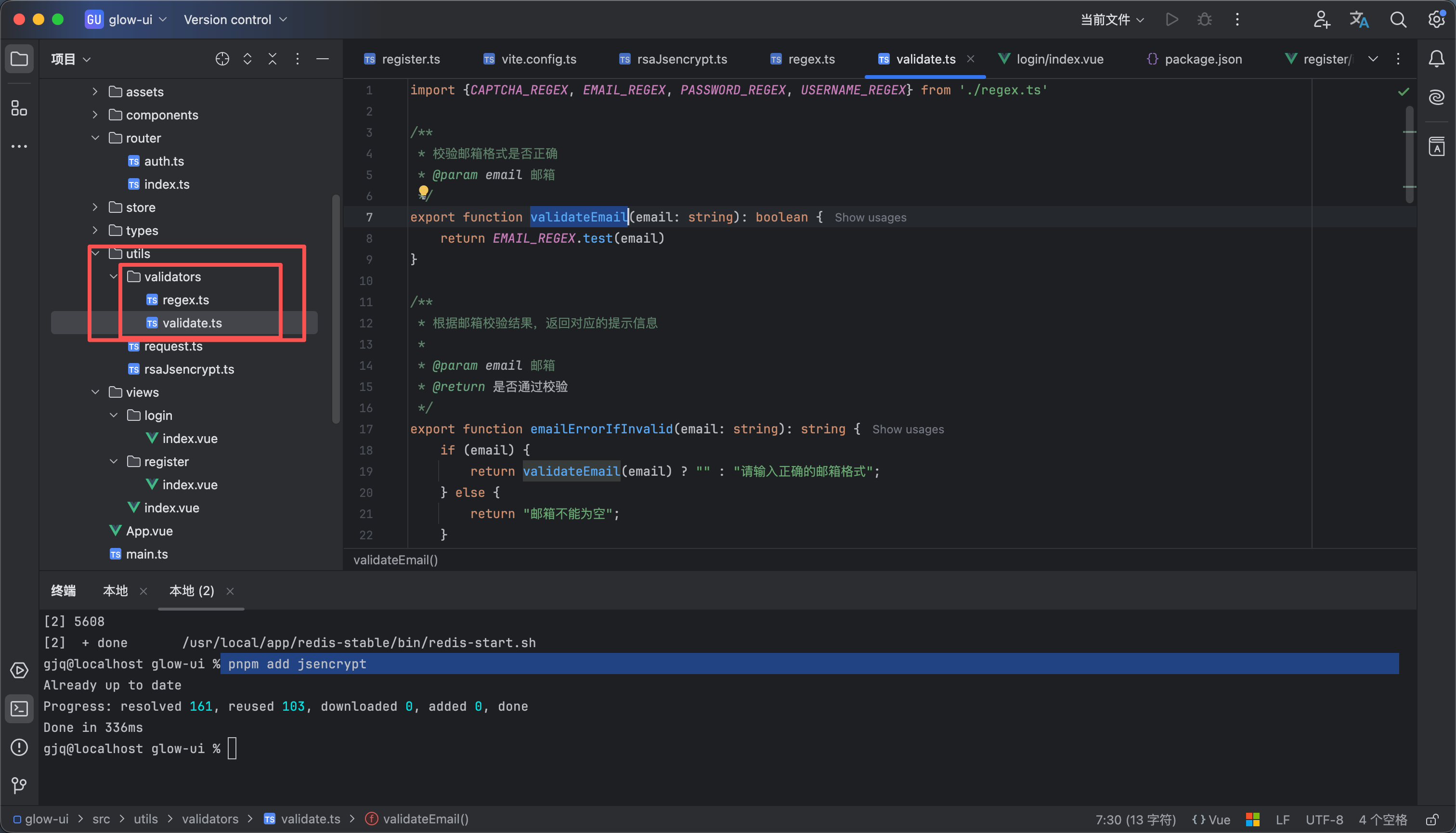Expand the assets folder
This screenshot has height=833, width=1456.
click(95, 91)
